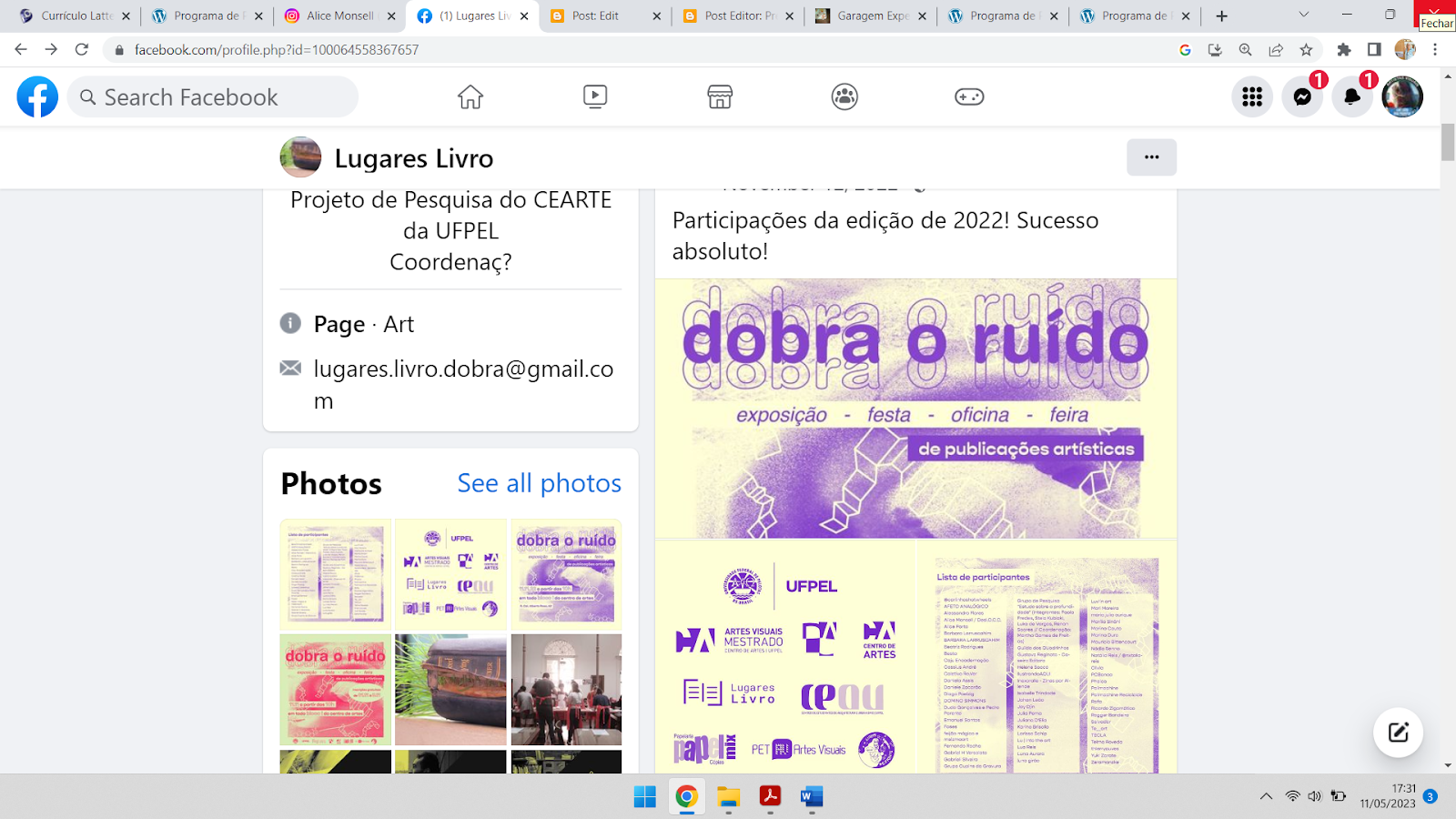1456x819 pixels.
Task: Open the UFPEL sponsors post image
Action: [784, 657]
